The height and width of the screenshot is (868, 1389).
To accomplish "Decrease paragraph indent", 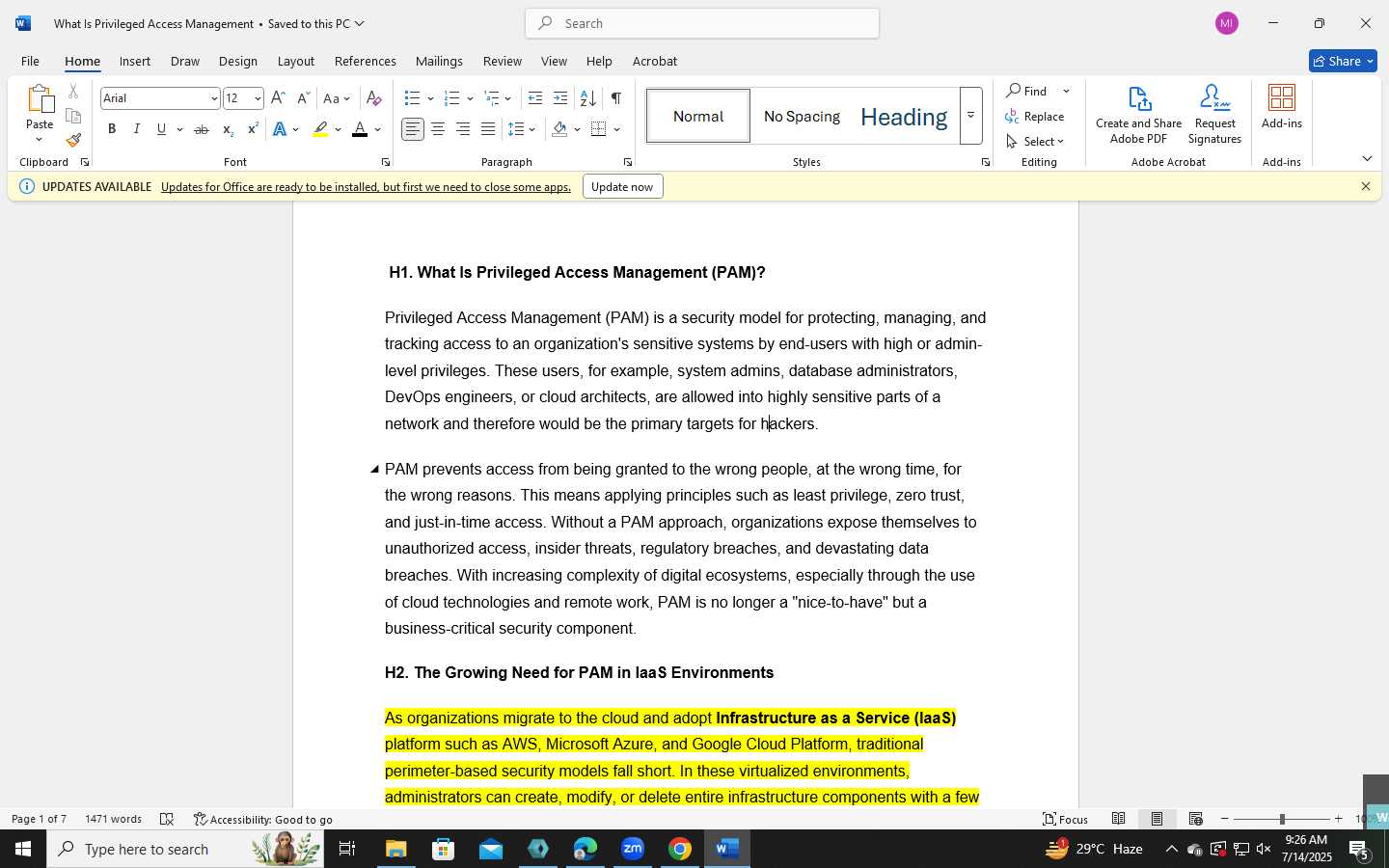I will (535, 98).
